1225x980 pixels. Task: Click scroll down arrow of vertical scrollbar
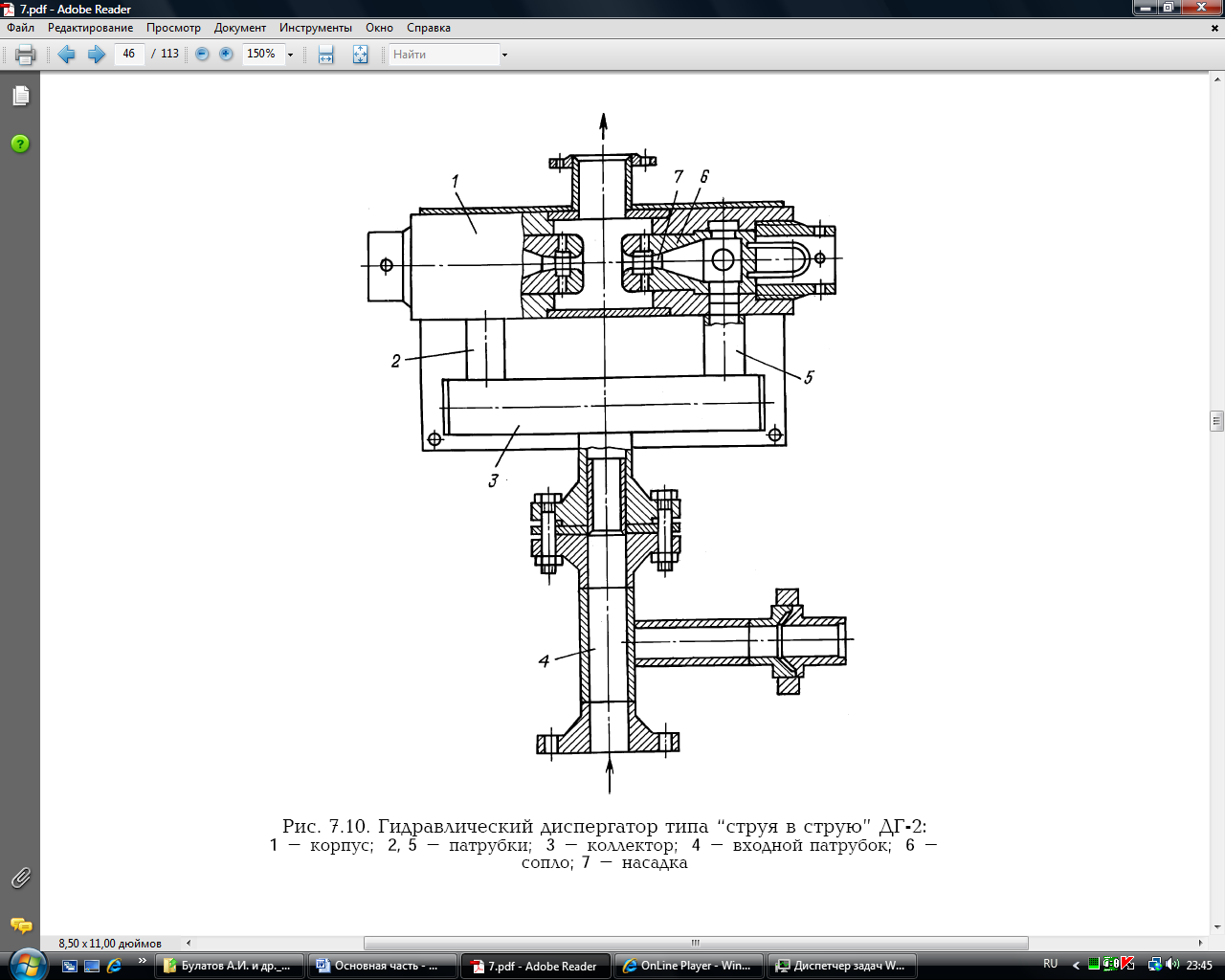coord(1216,926)
